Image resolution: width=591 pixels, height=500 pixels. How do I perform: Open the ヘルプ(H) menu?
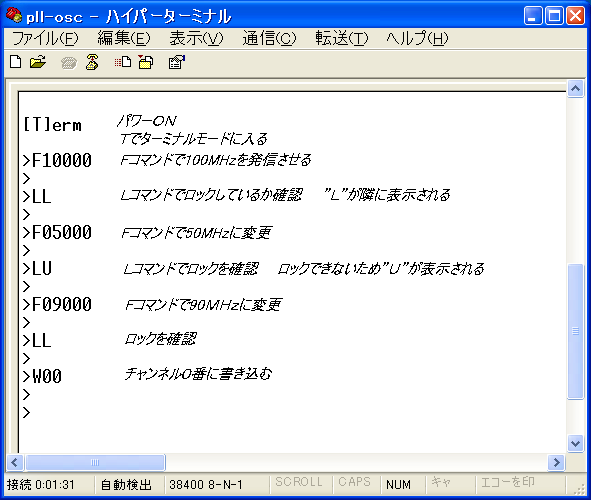417,38
